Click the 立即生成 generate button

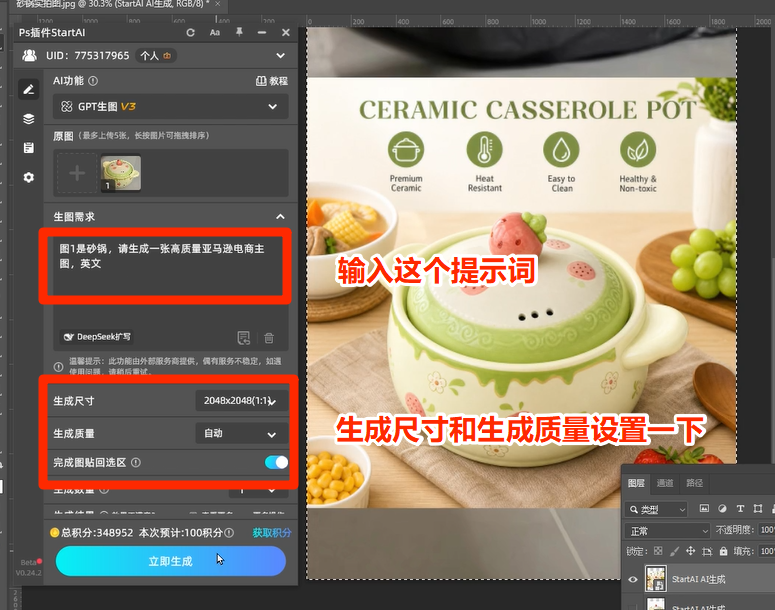click(x=171, y=561)
